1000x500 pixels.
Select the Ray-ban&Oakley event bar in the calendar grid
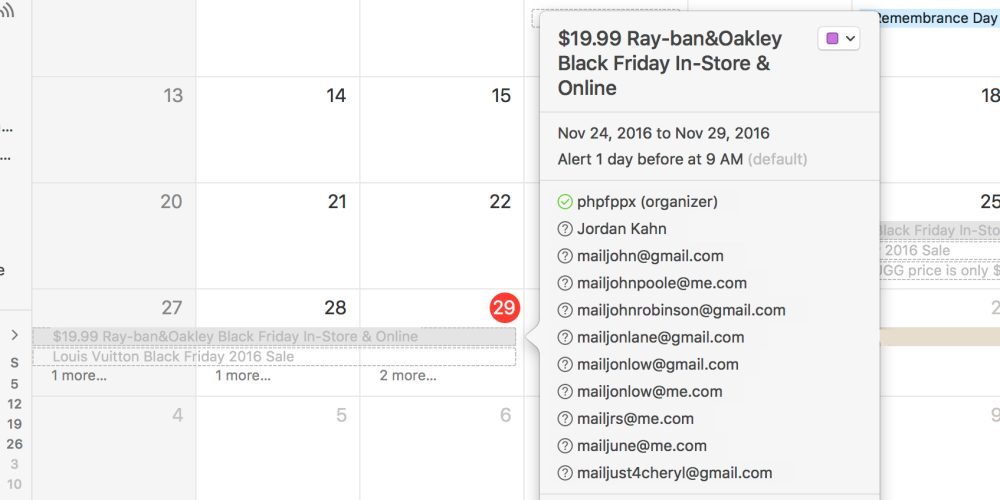coord(235,337)
